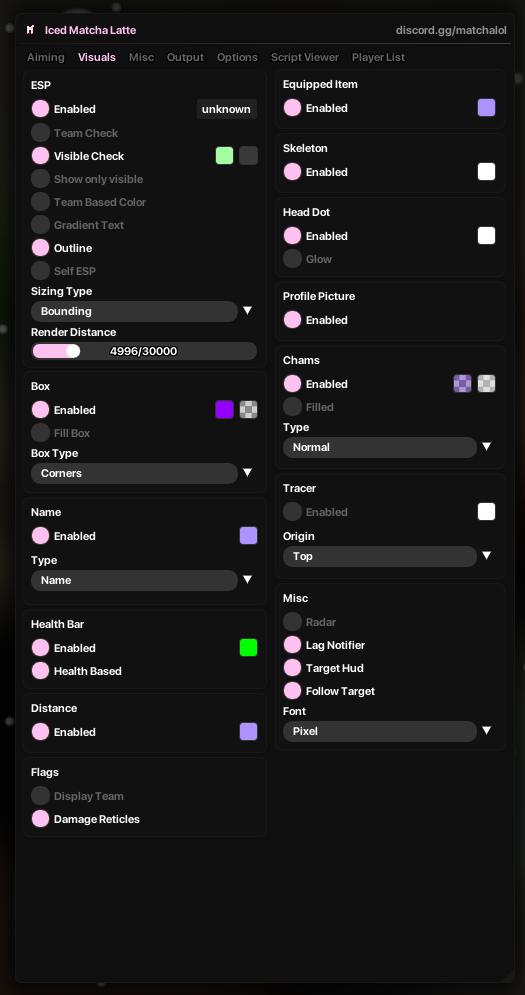525x995 pixels.
Task: Open the Box transparency checkered swatch
Action: pyautogui.click(x=248, y=410)
